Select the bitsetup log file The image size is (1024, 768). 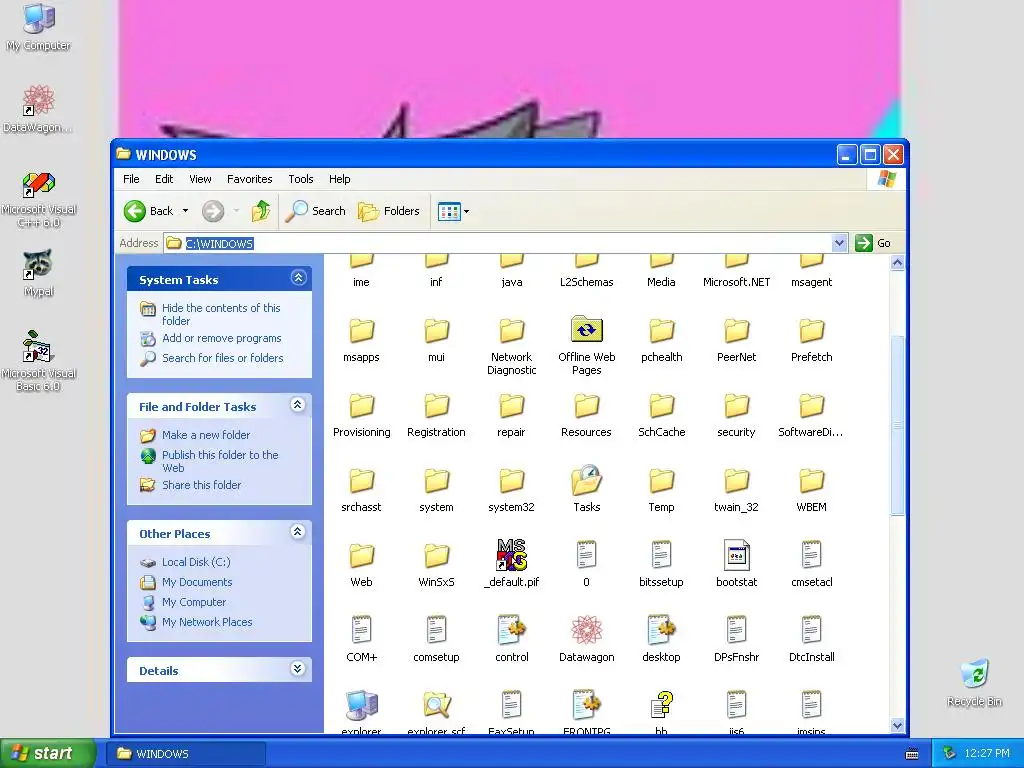(x=661, y=565)
